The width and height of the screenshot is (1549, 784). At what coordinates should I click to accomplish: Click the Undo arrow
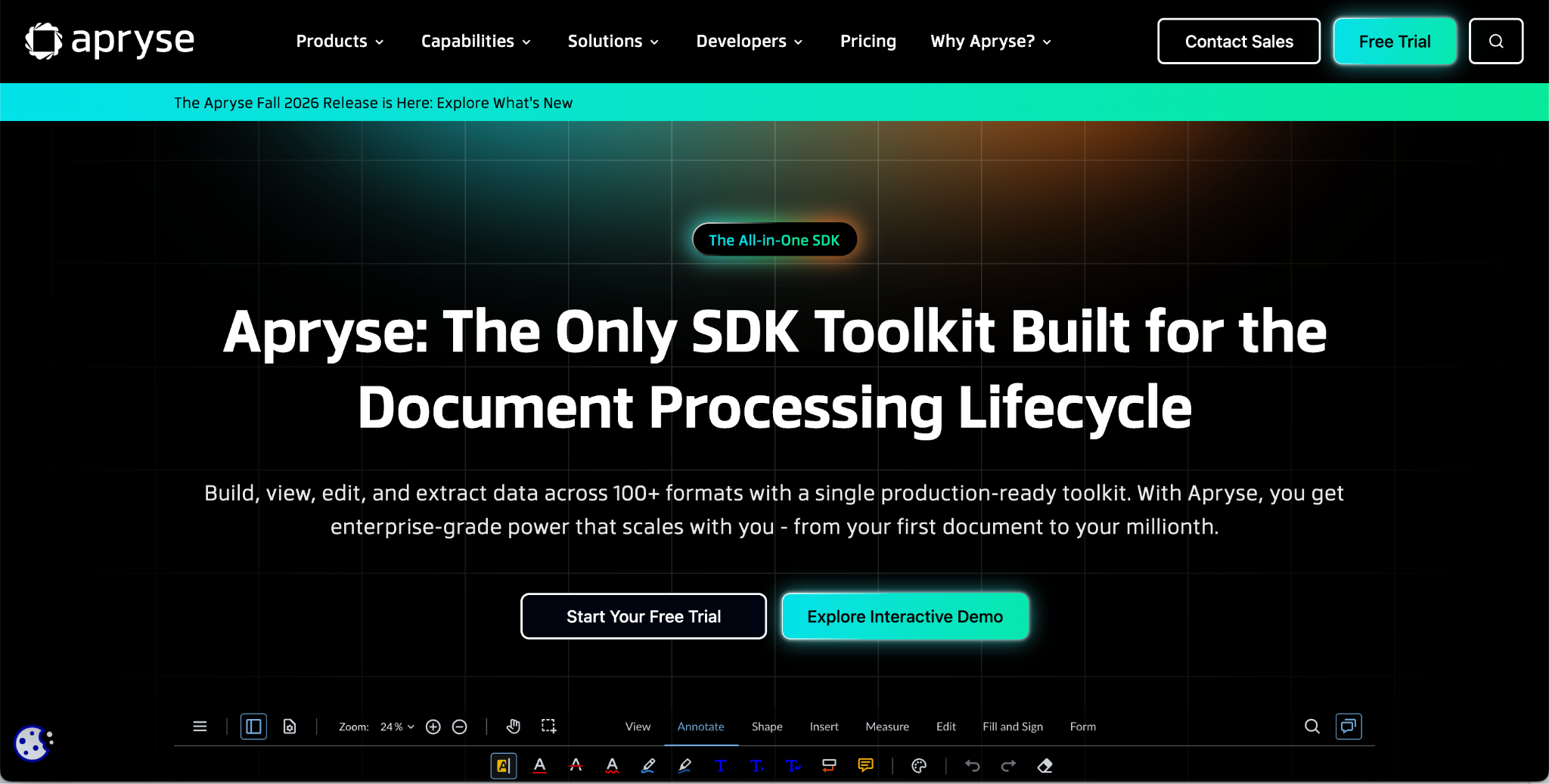coord(973,766)
